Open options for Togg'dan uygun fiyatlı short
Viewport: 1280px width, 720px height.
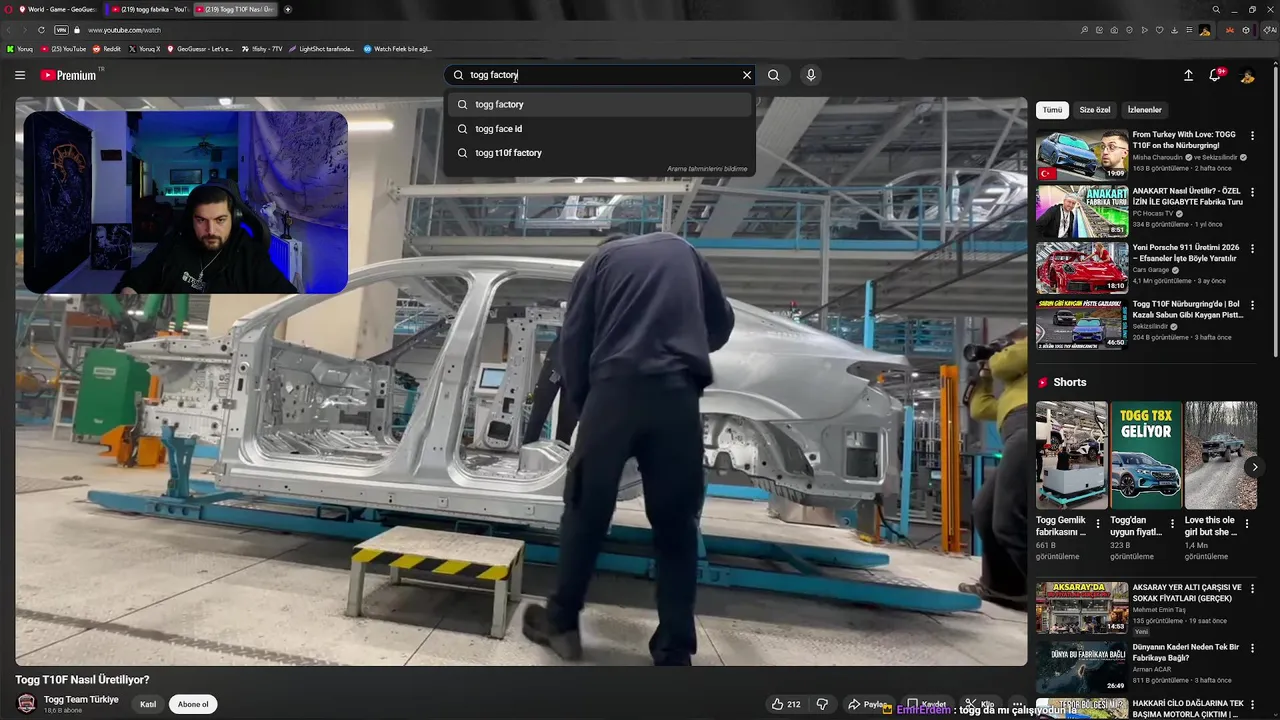coord(1172,523)
